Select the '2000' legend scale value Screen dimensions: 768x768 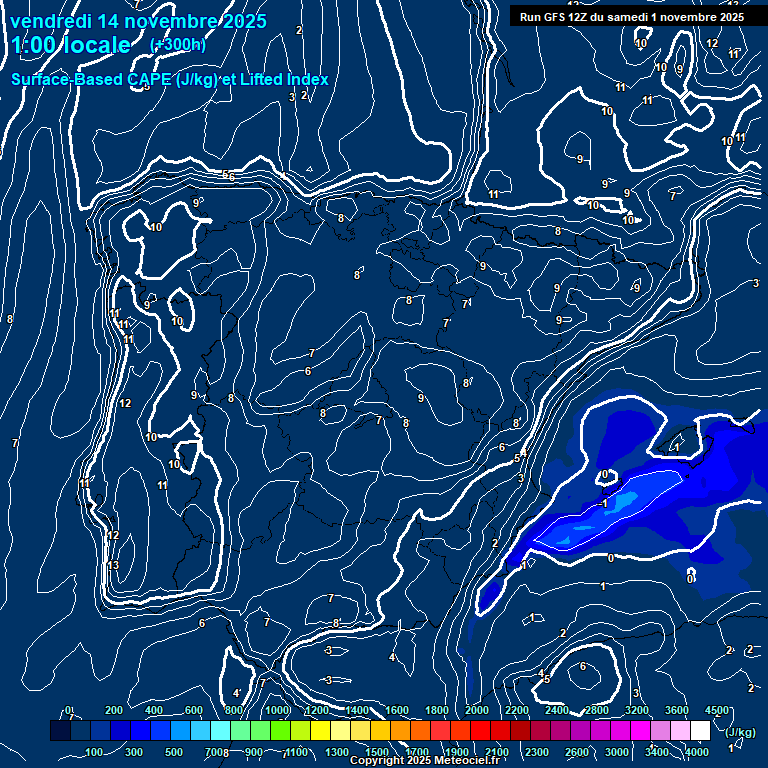(477, 710)
